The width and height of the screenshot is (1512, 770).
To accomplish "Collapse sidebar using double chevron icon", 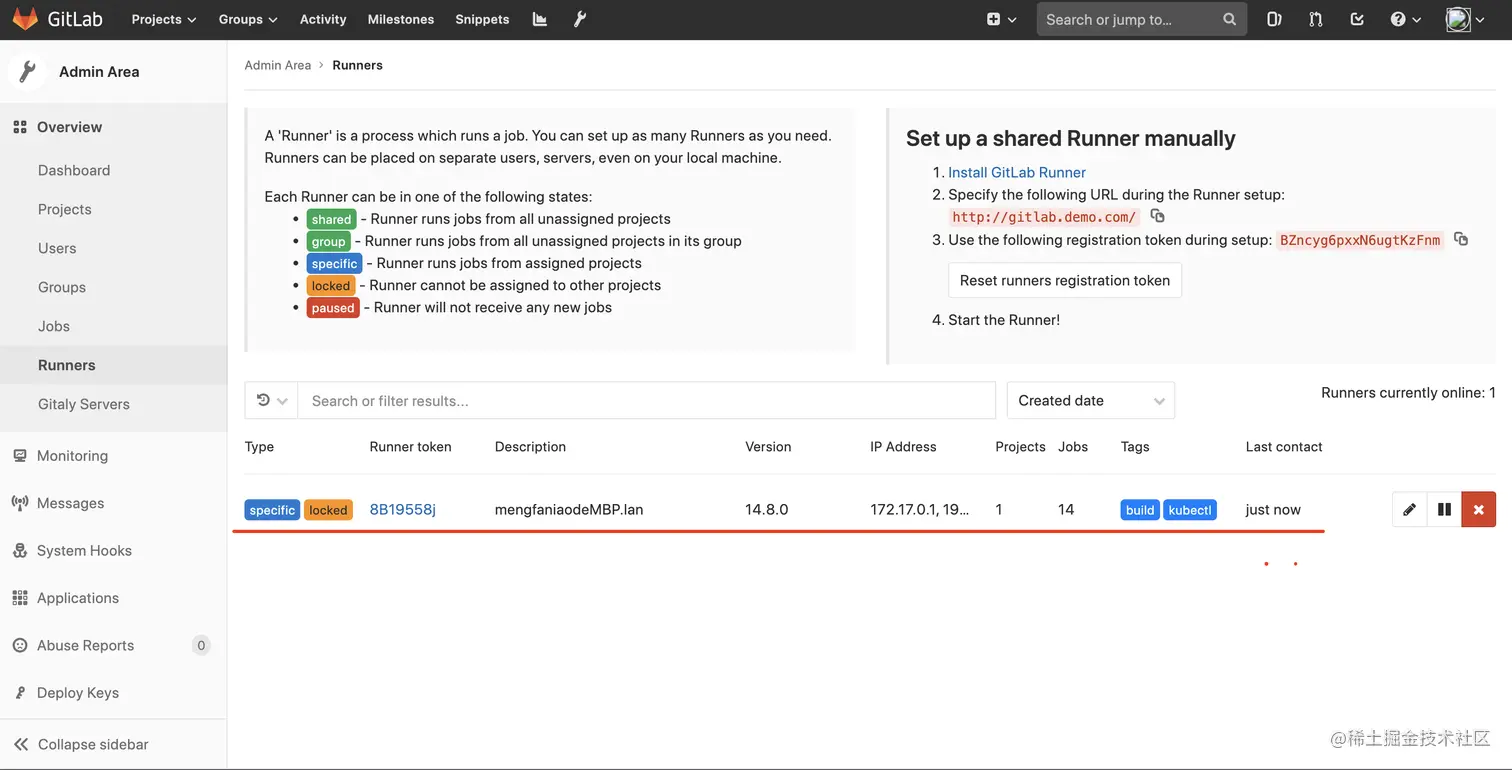I will coord(20,744).
